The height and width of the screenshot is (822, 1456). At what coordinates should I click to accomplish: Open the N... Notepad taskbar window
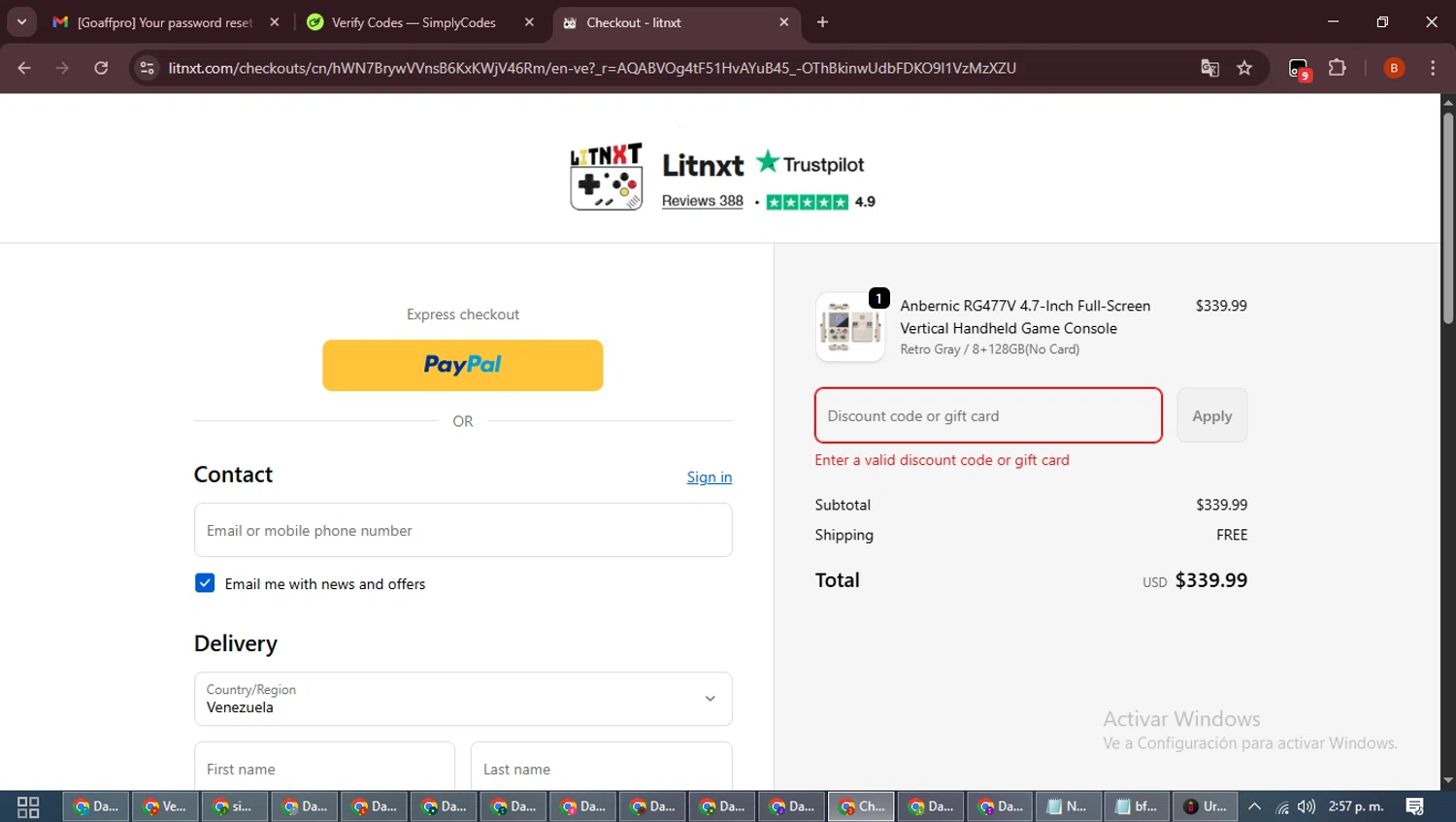click(x=1067, y=806)
